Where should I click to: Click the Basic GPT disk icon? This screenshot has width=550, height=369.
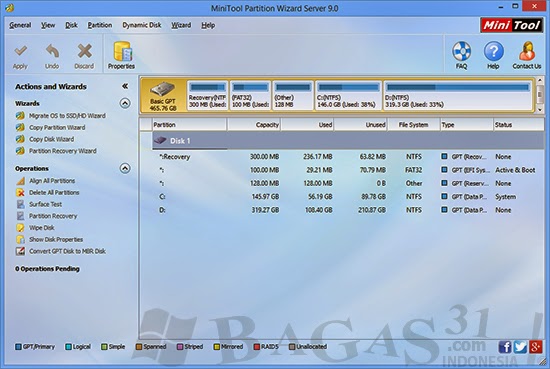click(162, 89)
